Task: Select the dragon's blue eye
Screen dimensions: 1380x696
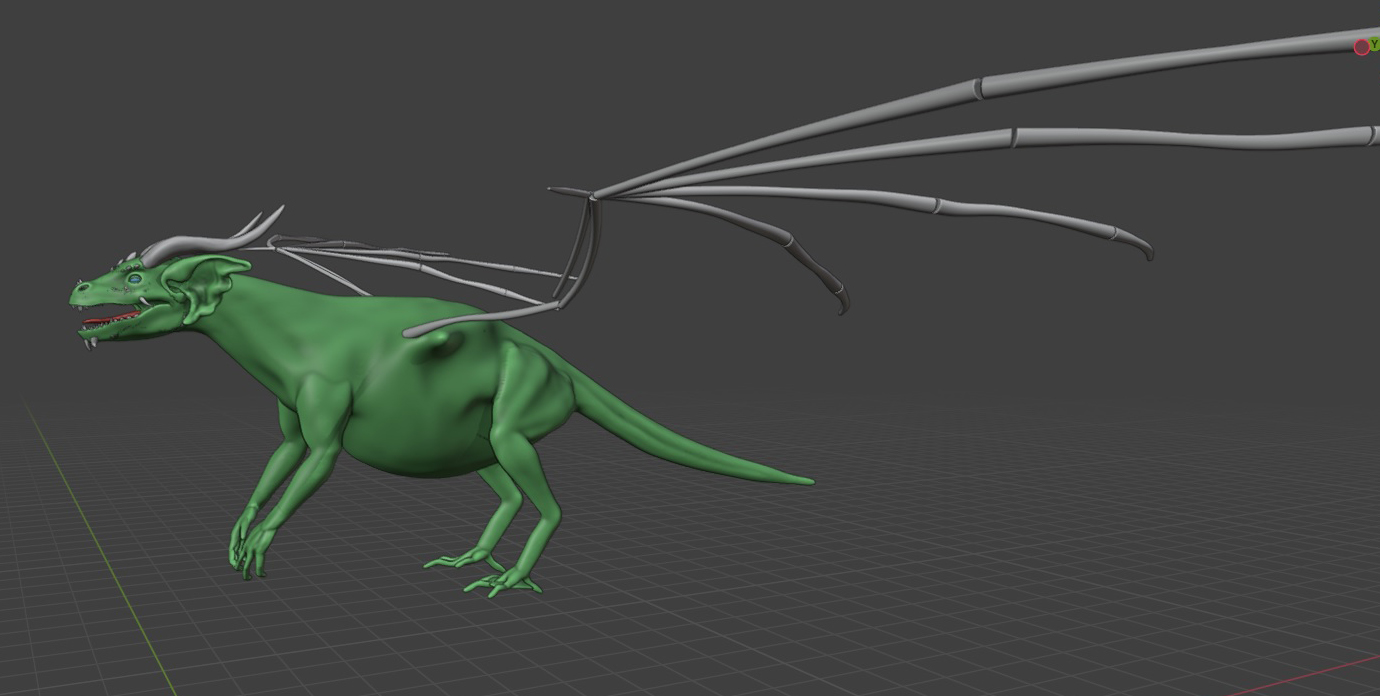Action: [x=134, y=279]
